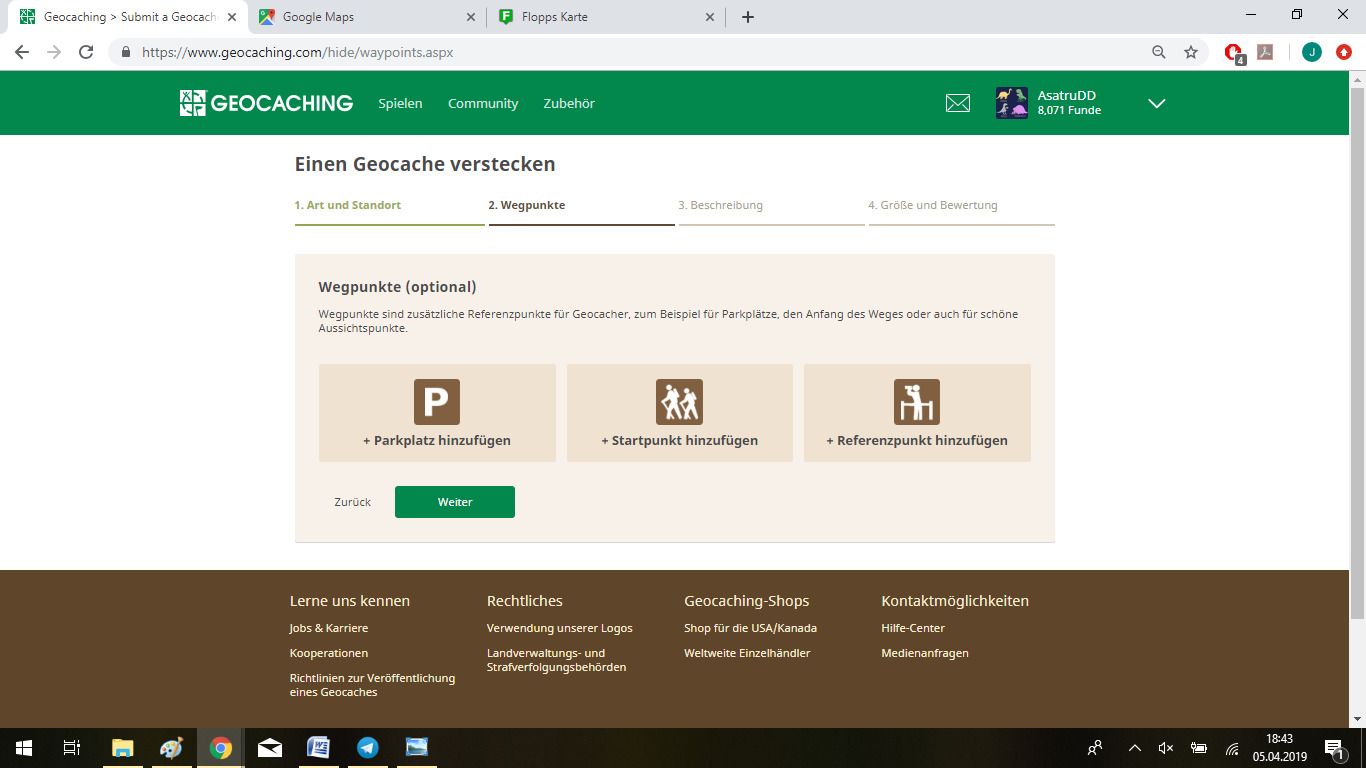Image resolution: width=1366 pixels, height=768 pixels.
Task: Open the zoom magnifier icon in address bar
Action: 1159,52
